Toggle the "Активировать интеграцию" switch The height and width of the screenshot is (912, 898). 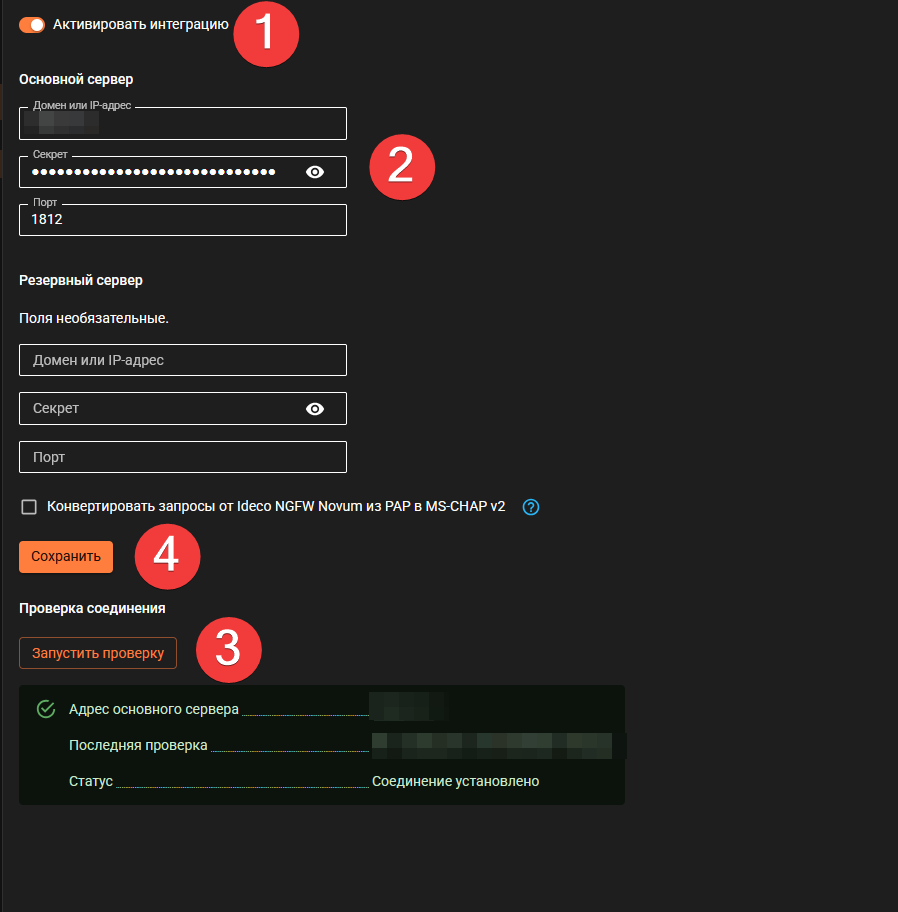tap(32, 24)
